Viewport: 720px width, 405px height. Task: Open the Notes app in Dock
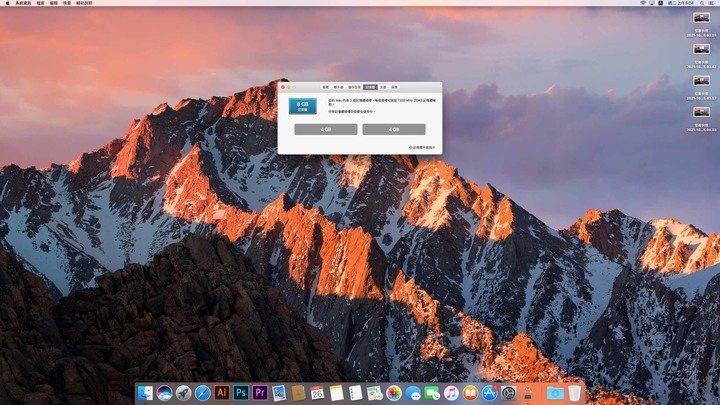(x=337, y=393)
